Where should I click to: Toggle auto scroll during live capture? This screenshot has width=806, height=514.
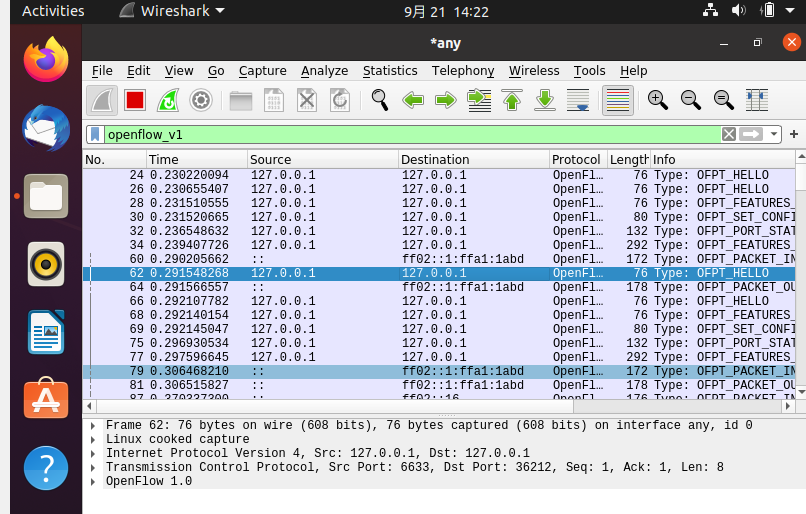578,100
